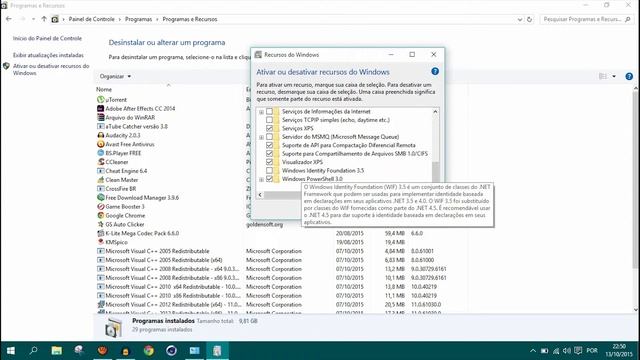The image size is (640, 360).
Task: Check Serviços de Informações da Internet box
Action: click(x=269, y=111)
